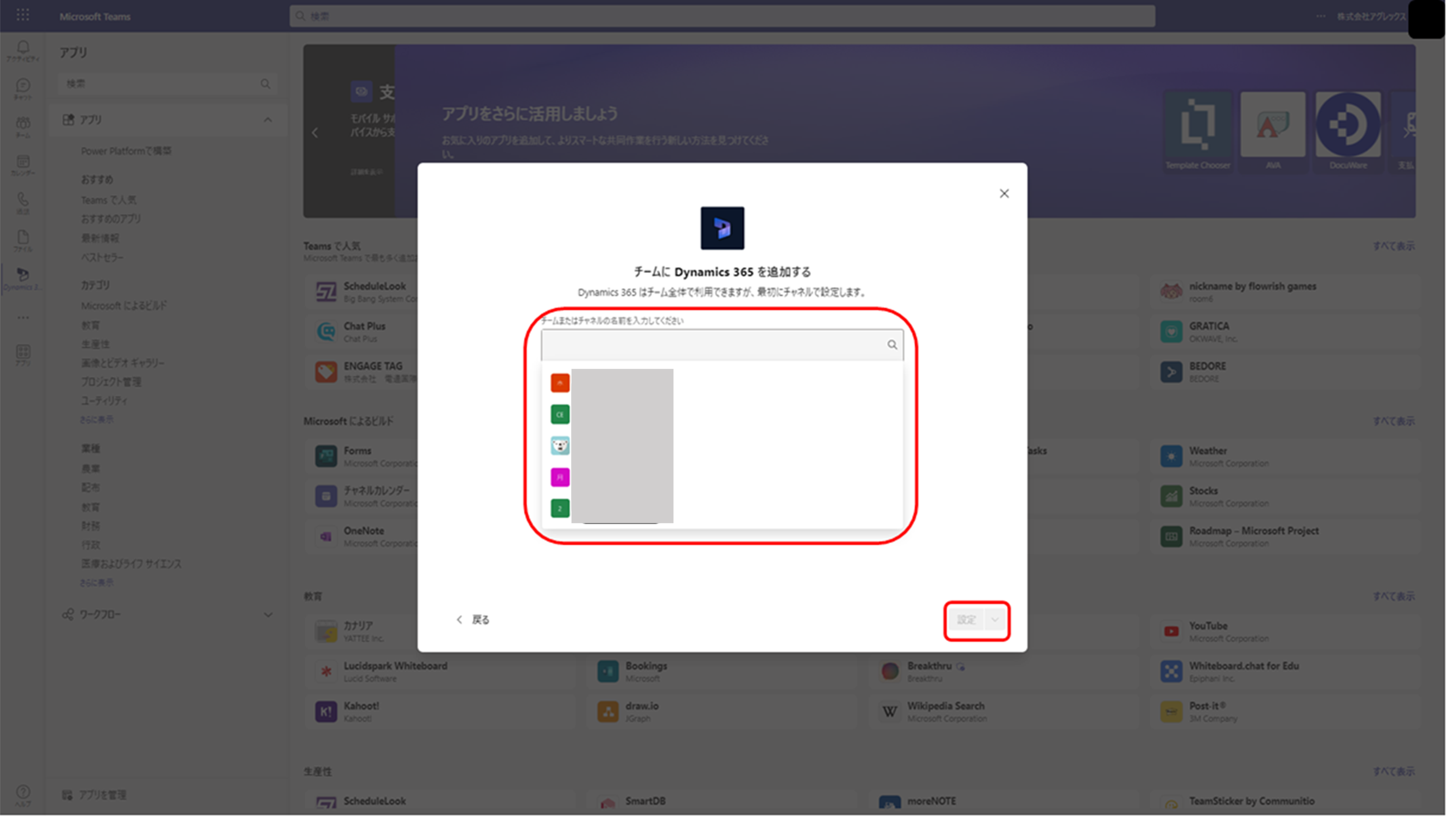Click the Lucidspark Whiteboard app icon

point(326,671)
